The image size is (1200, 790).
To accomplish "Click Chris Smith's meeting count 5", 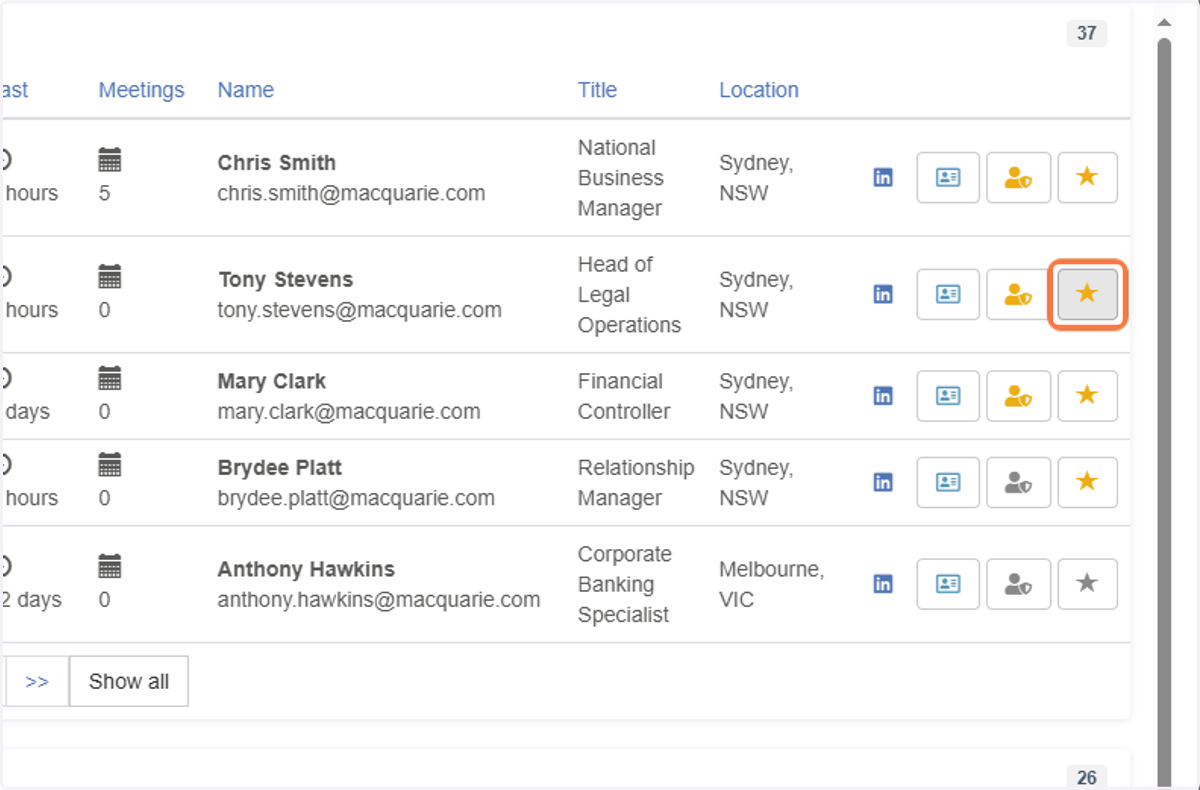I will point(105,193).
